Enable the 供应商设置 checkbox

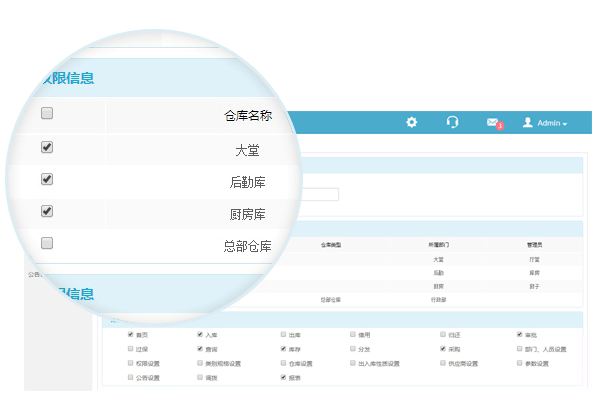pyautogui.click(x=443, y=363)
